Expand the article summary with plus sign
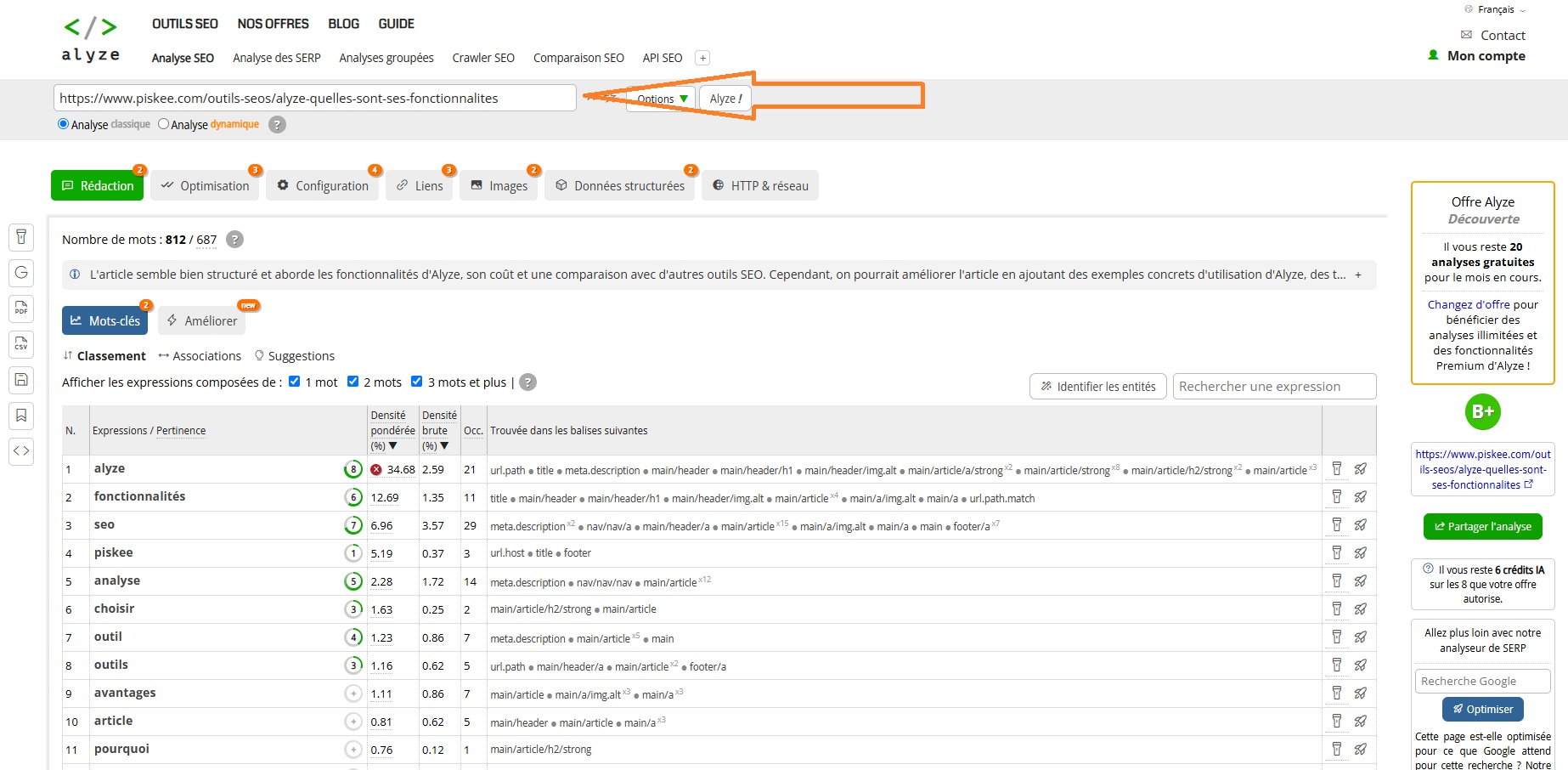The image size is (1568, 770). [1358, 275]
